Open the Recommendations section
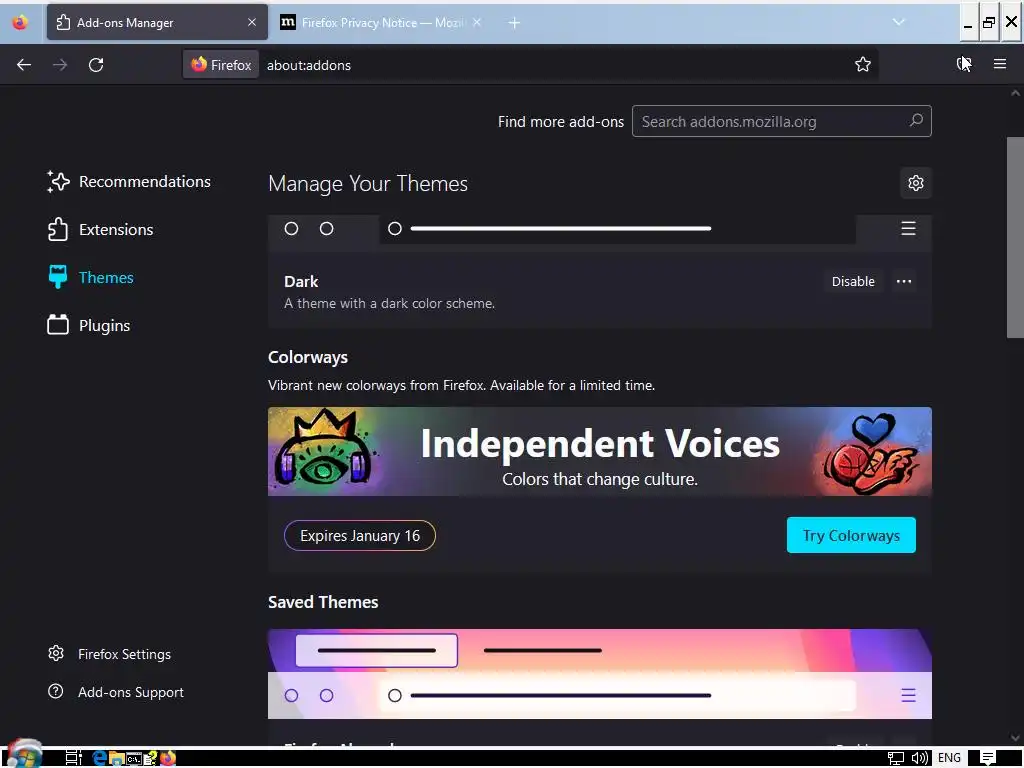The height and width of the screenshot is (768, 1024). tap(129, 182)
